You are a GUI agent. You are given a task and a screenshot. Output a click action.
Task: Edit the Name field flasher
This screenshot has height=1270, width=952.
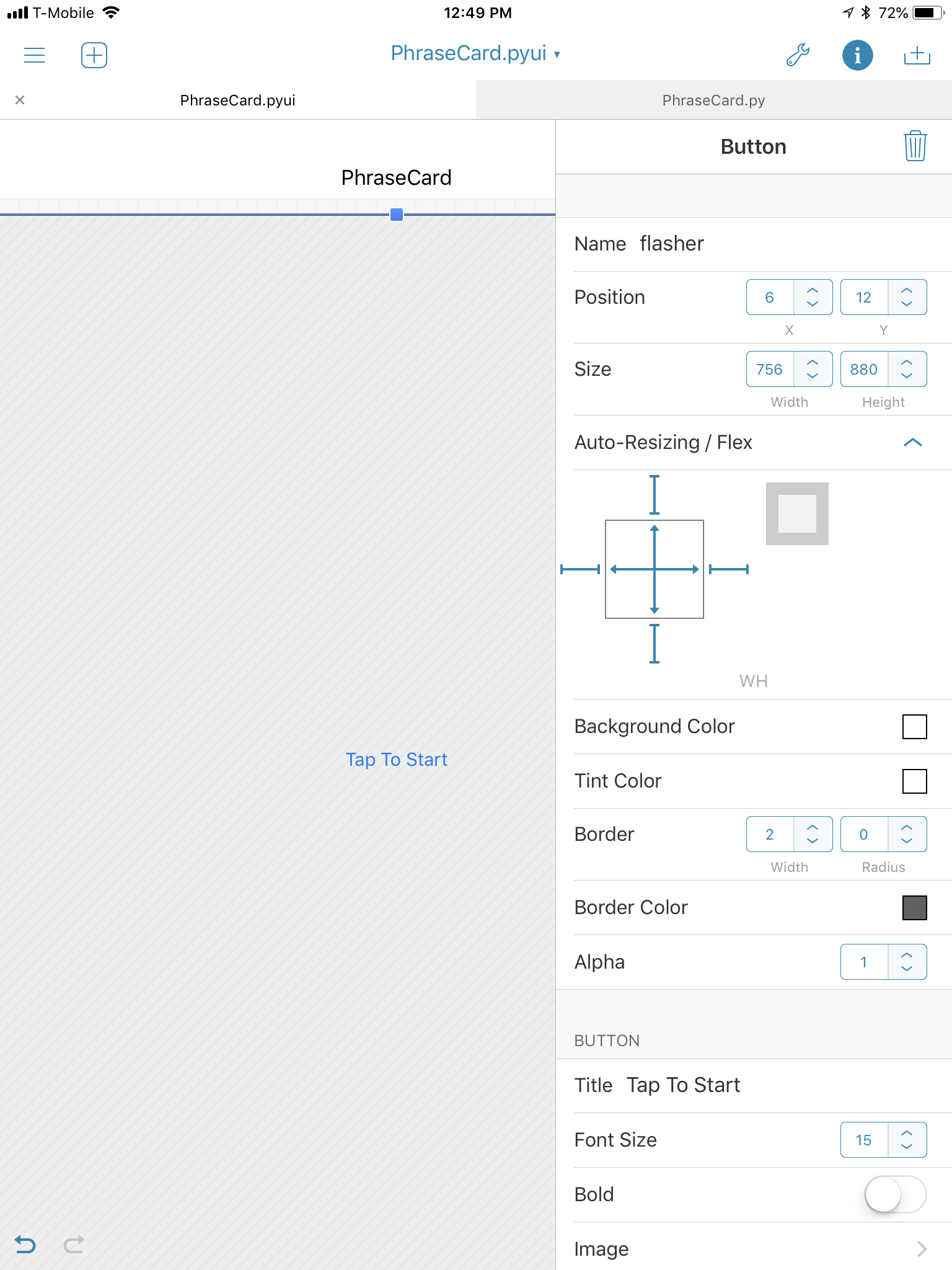pos(672,244)
